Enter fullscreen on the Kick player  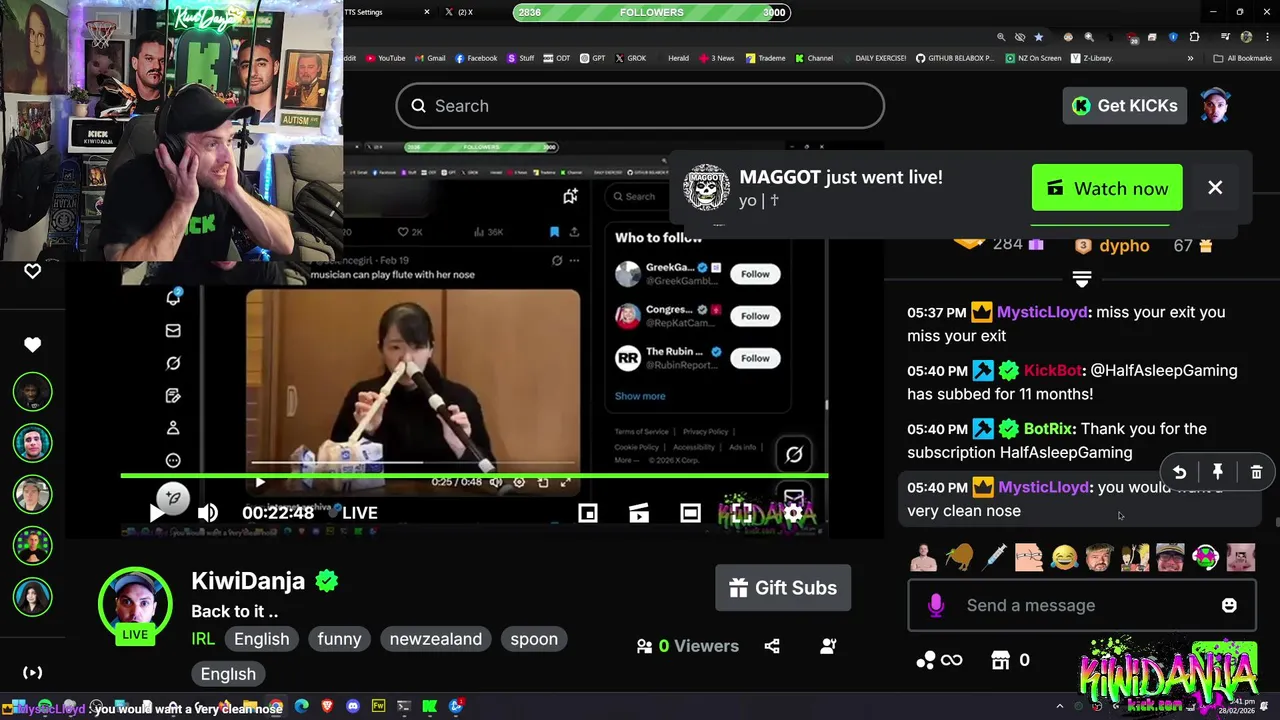741,513
